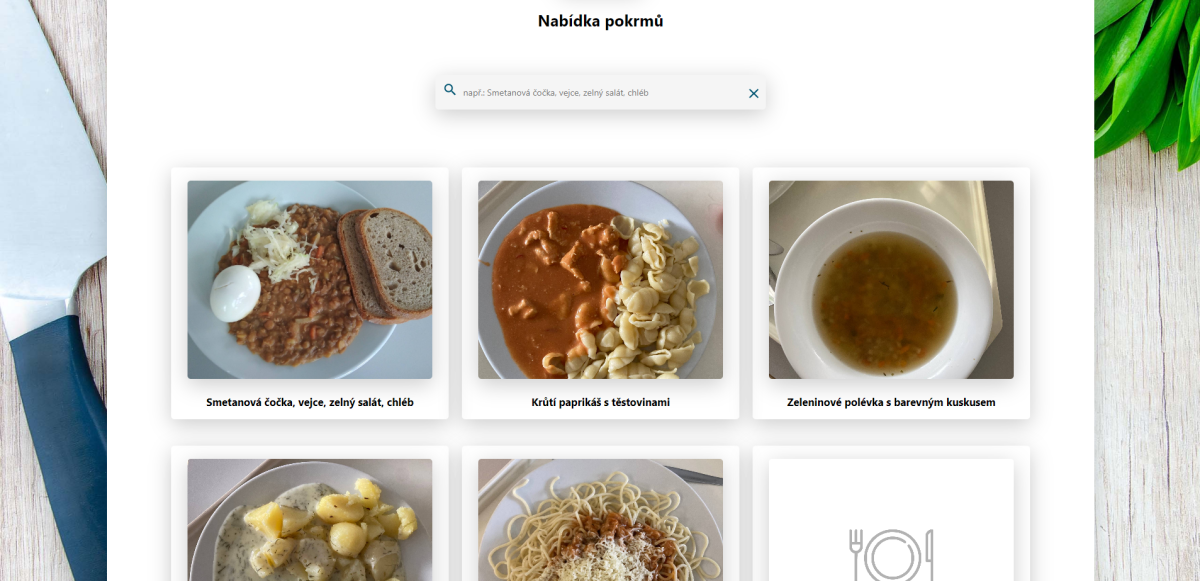Focus the dish search input field
The height and width of the screenshot is (581, 1200).
tap(600, 93)
